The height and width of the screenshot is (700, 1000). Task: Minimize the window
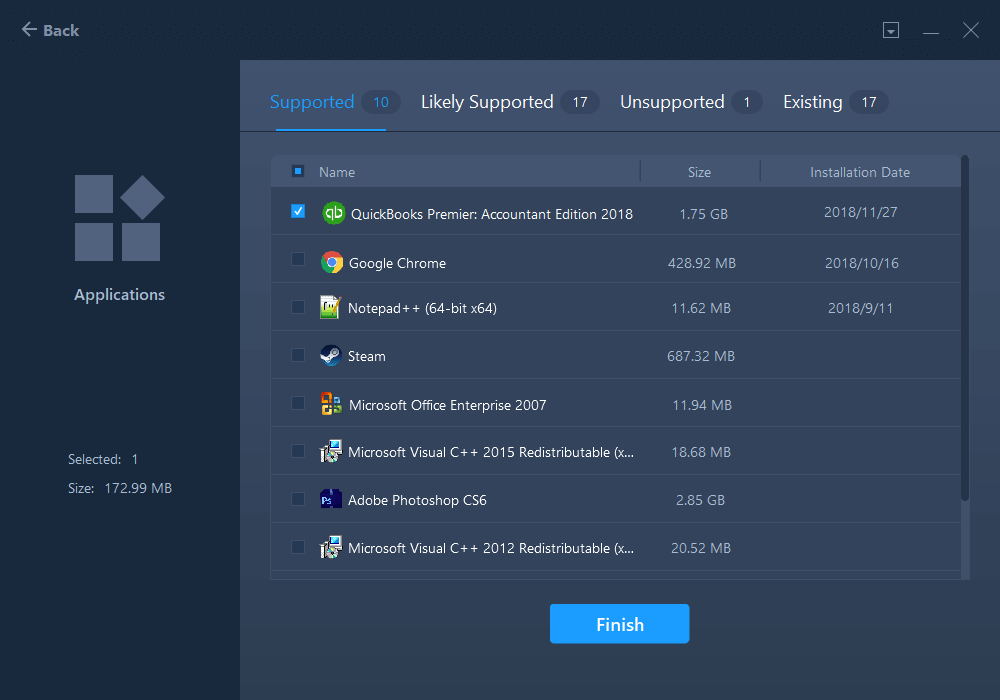pyautogui.click(x=930, y=31)
